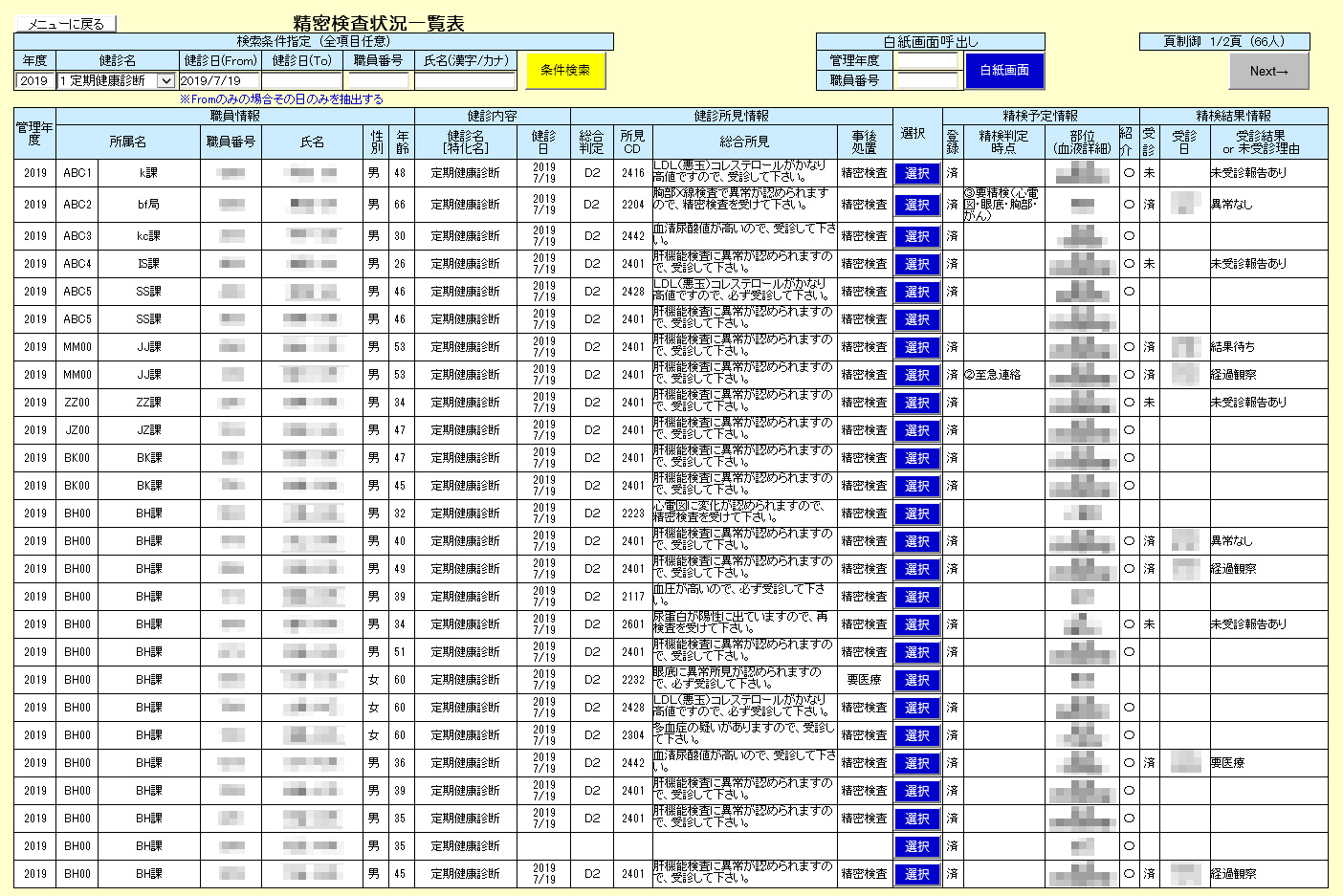
Task: Click the ③要精検(心電図・眼底・胸部・がん) cell
Action: click(x=1003, y=205)
